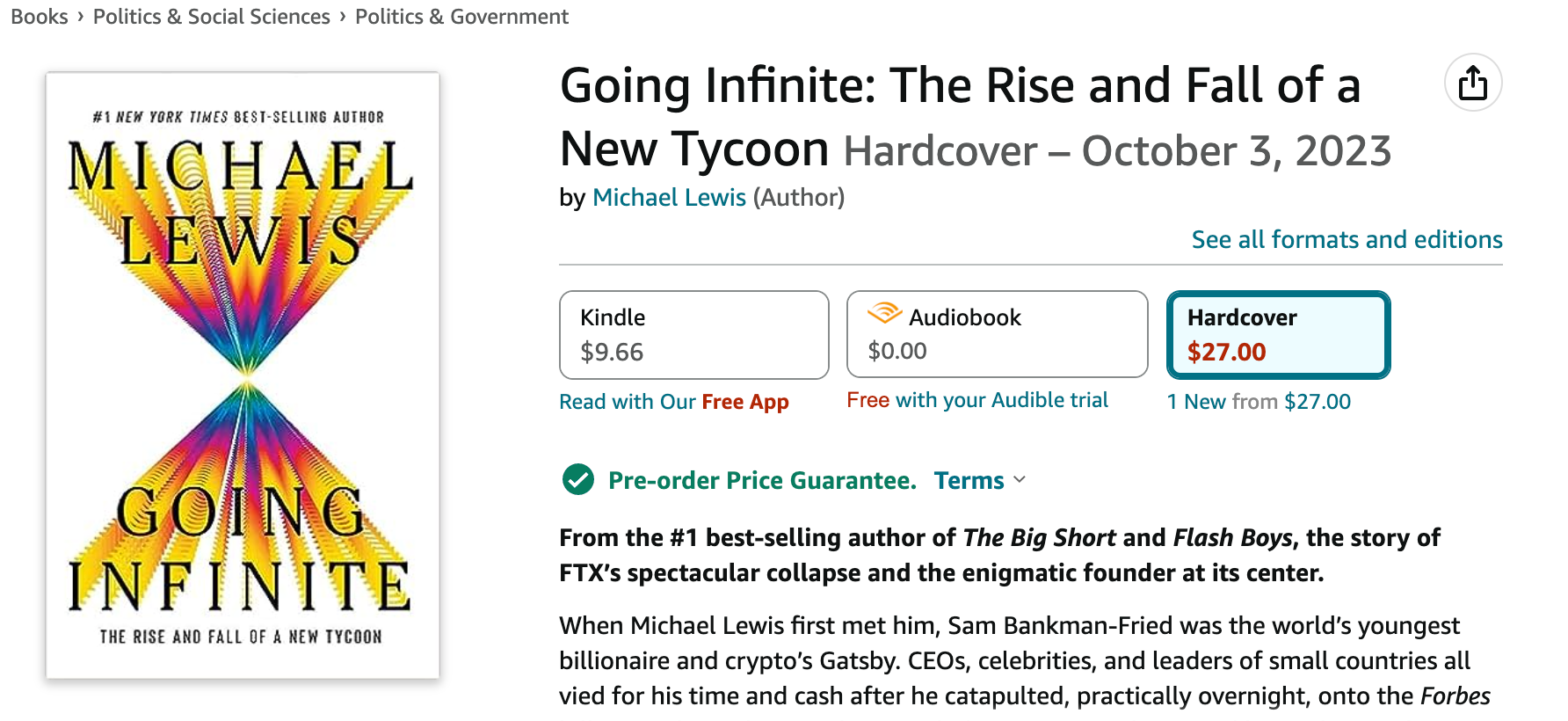The width and height of the screenshot is (1568, 721).
Task: Click the Audible logo icon
Action: [x=884, y=312]
